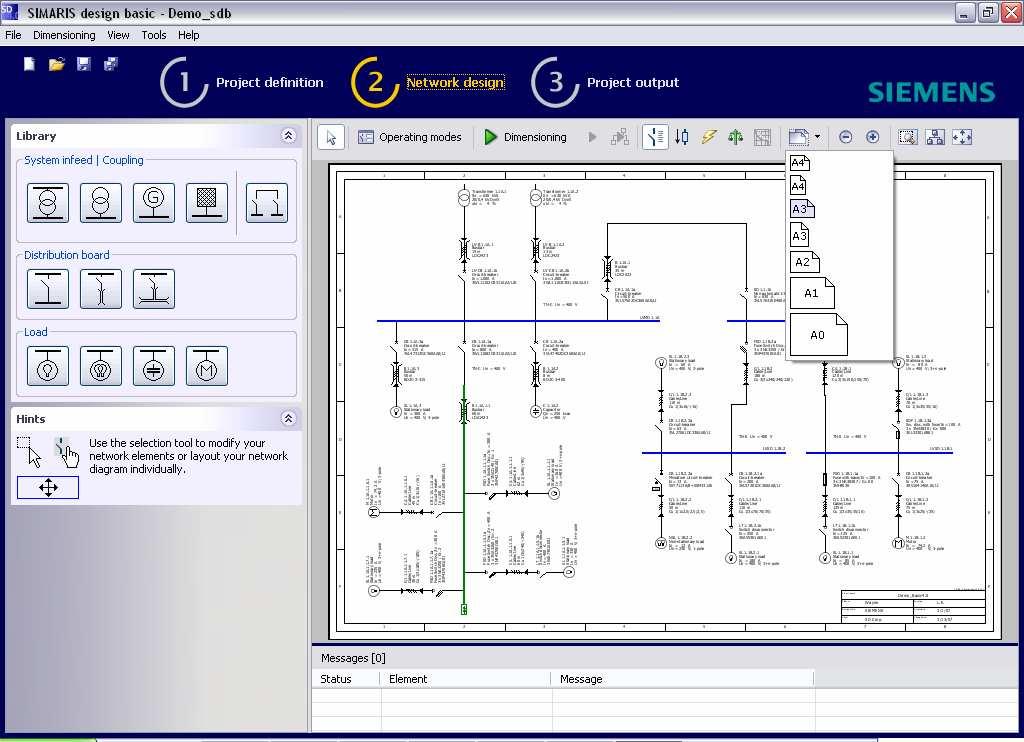Create a new project via blank page icon
1024x742 pixels.
click(x=29, y=64)
